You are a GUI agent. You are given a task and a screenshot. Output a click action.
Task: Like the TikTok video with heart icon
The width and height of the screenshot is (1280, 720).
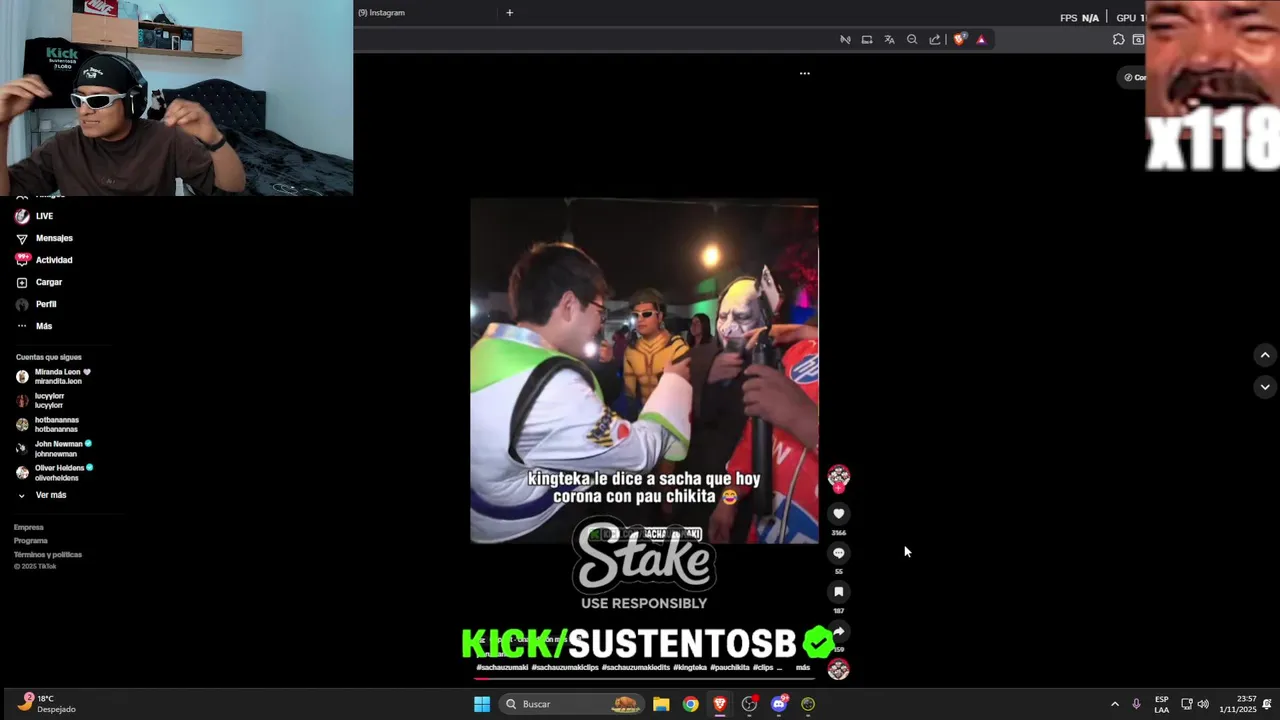coord(839,513)
